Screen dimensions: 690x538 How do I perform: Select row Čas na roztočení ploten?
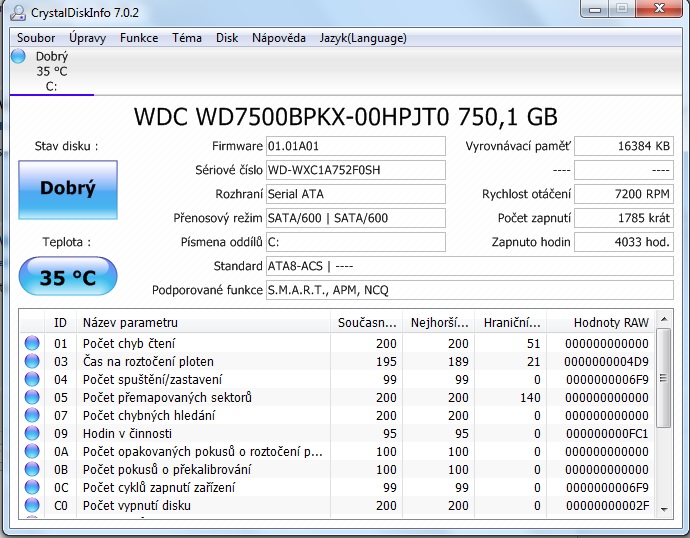(x=337, y=361)
